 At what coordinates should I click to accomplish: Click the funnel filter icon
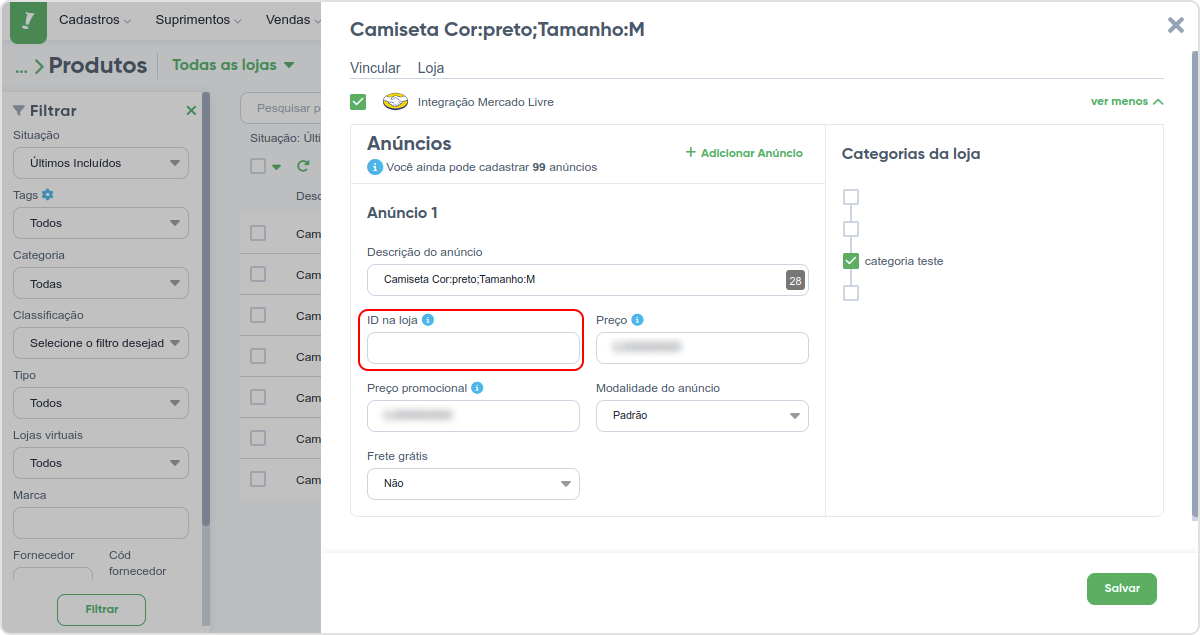point(19,111)
